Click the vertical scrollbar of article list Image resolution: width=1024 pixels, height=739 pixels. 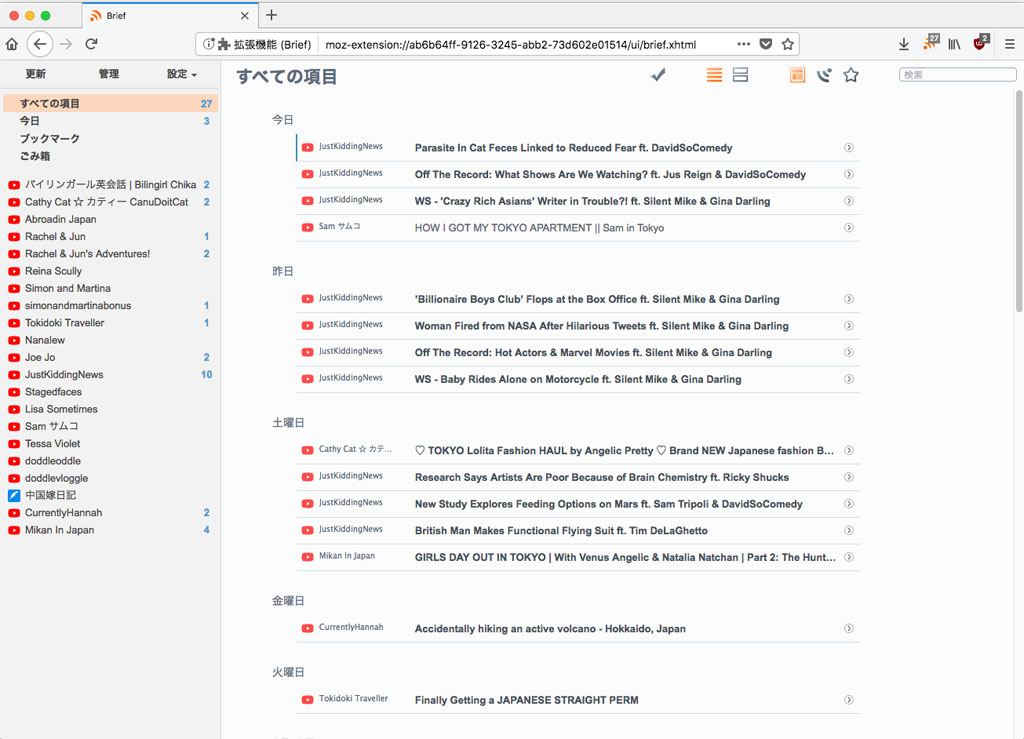tap(1019, 202)
